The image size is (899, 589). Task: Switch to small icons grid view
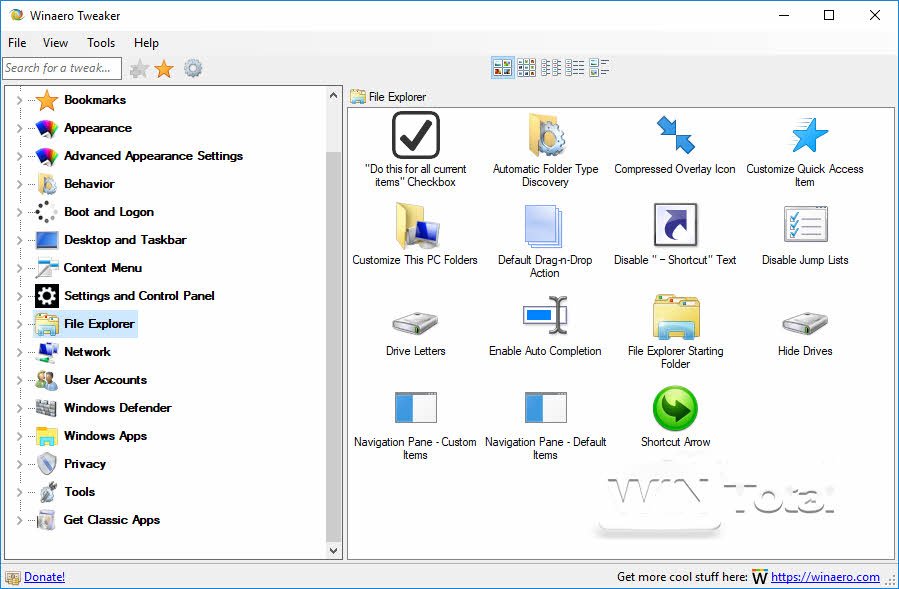coord(526,68)
